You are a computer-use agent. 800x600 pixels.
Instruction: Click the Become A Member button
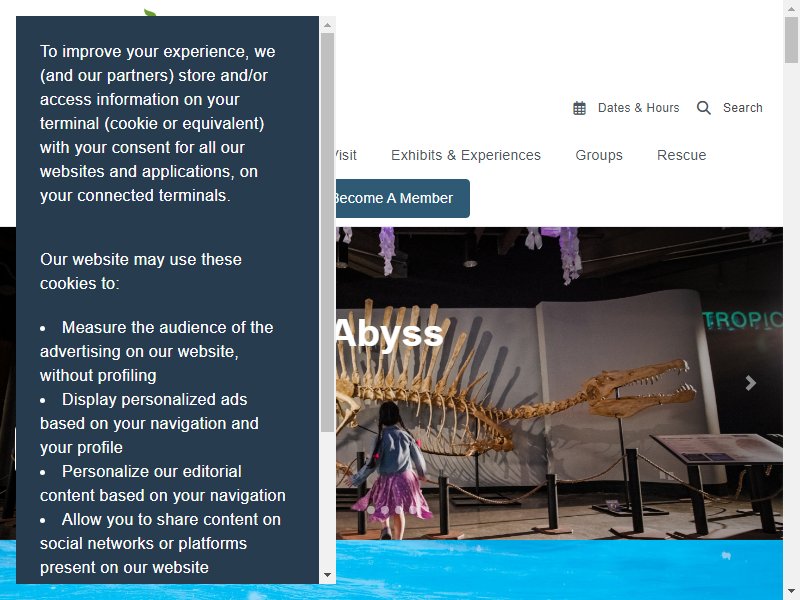click(x=403, y=198)
